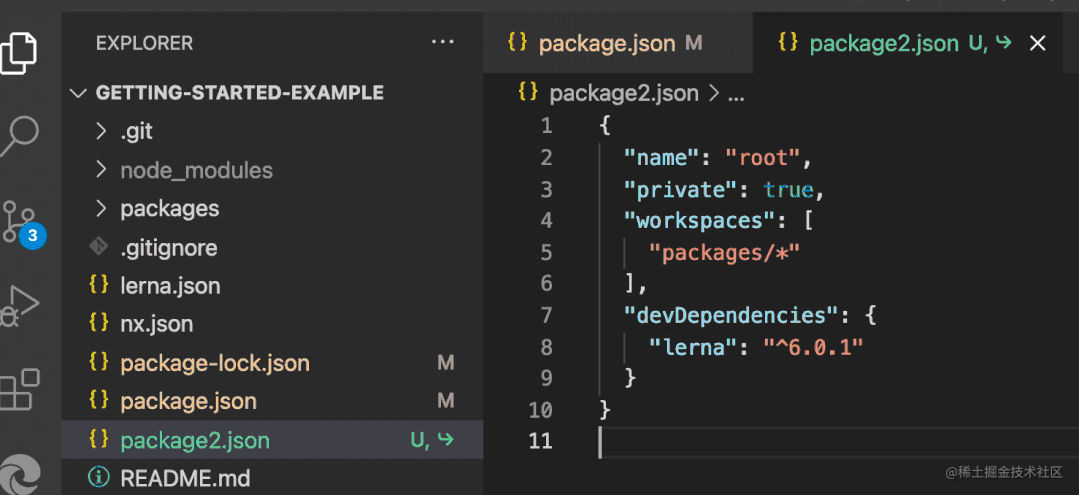This screenshot has width=1079, height=495.
Task: Select the package2.json editor tab
Action: (883, 43)
